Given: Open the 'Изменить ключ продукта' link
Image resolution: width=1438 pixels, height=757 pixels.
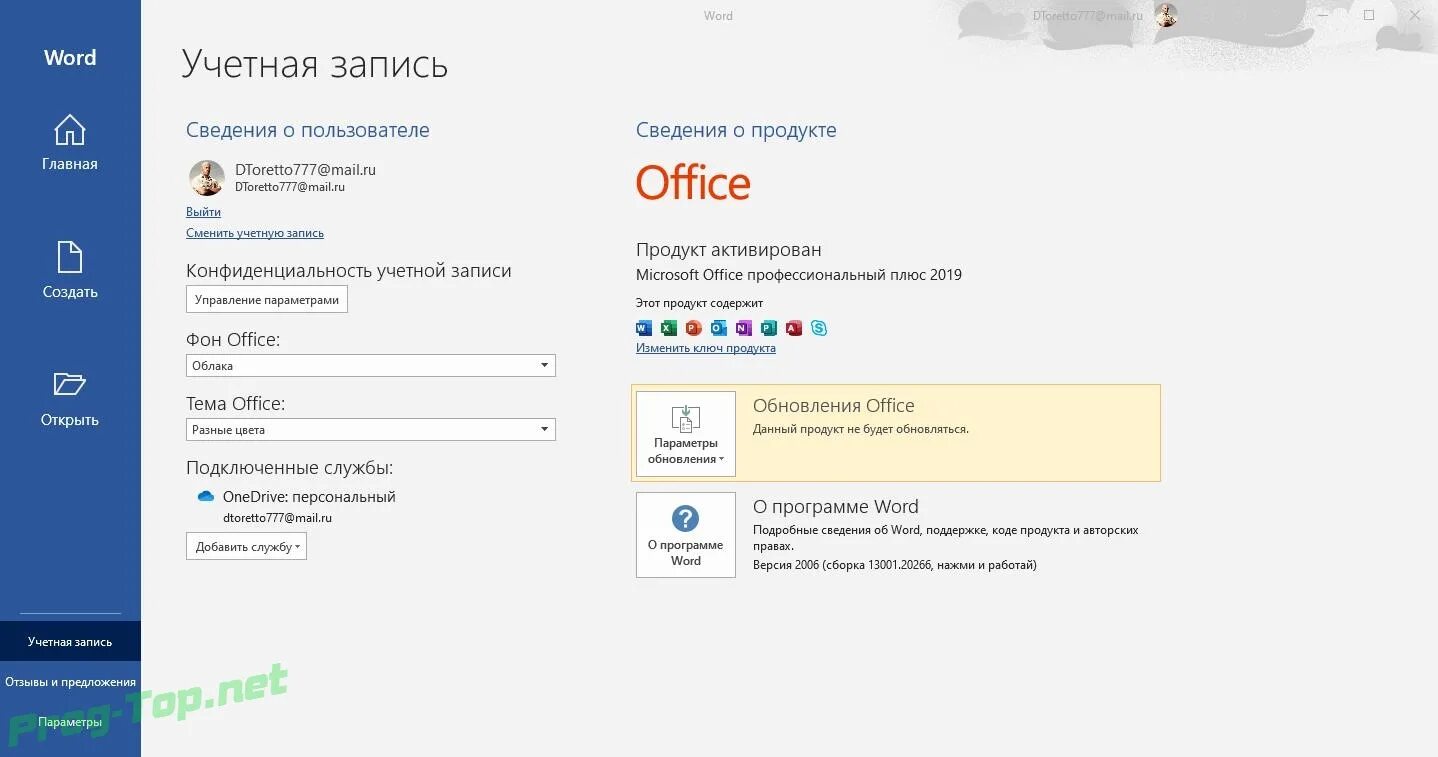Looking at the screenshot, I should pos(706,347).
